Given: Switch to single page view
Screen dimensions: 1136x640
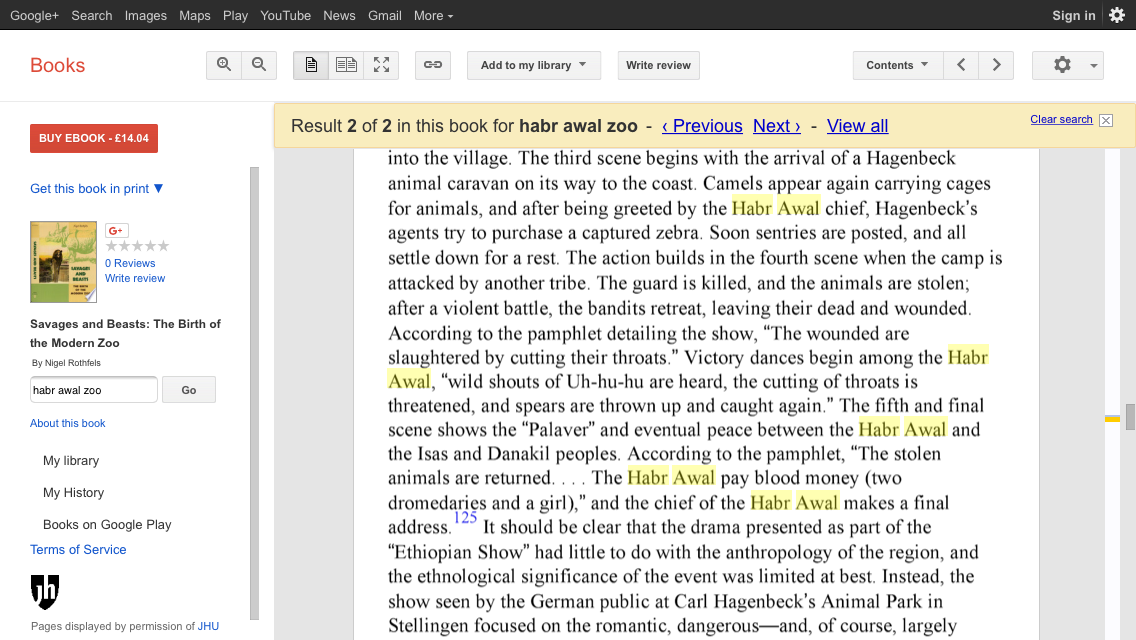Looking at the screenshot, I should coord(311,65).
